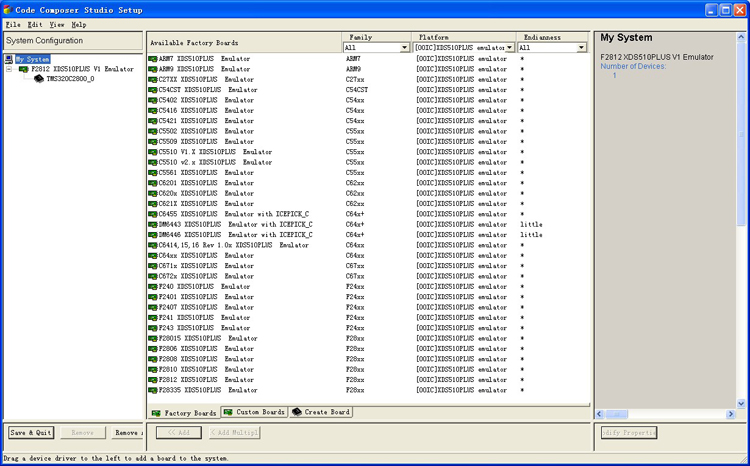Viewport: 750px width, 466px height.
Task: Select C672x XDS510PLUS Emulator row
Action: (x=368, y=277)
